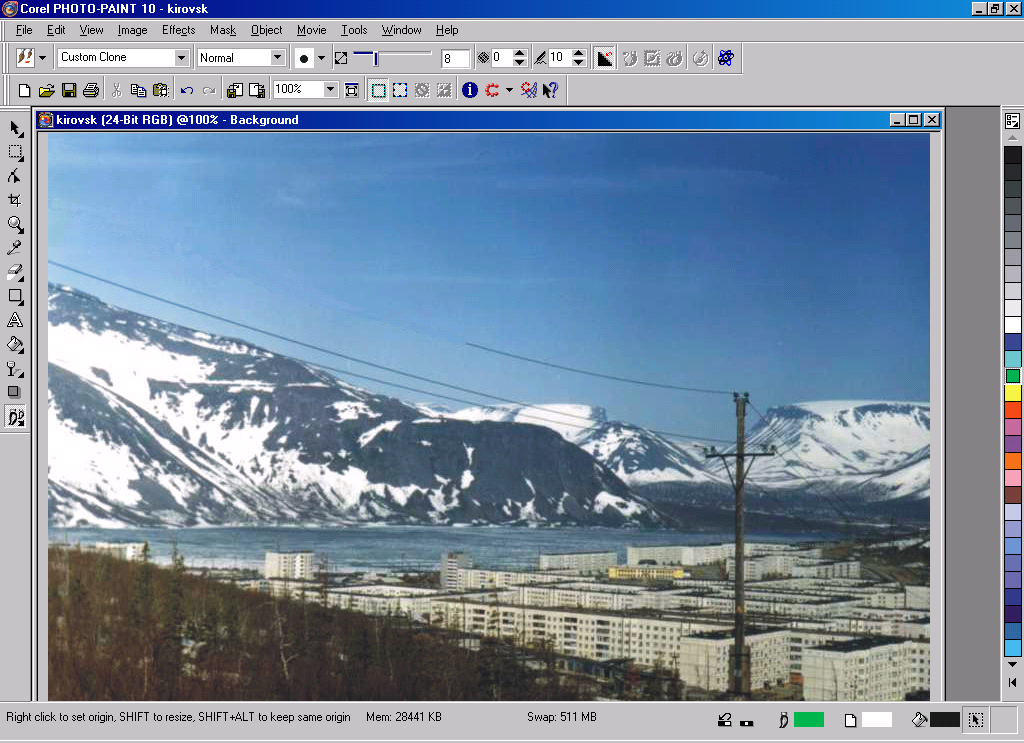Expand the application launcher dropdown arrow
Screen dimensions: 1024x743
tap(509, 90)
